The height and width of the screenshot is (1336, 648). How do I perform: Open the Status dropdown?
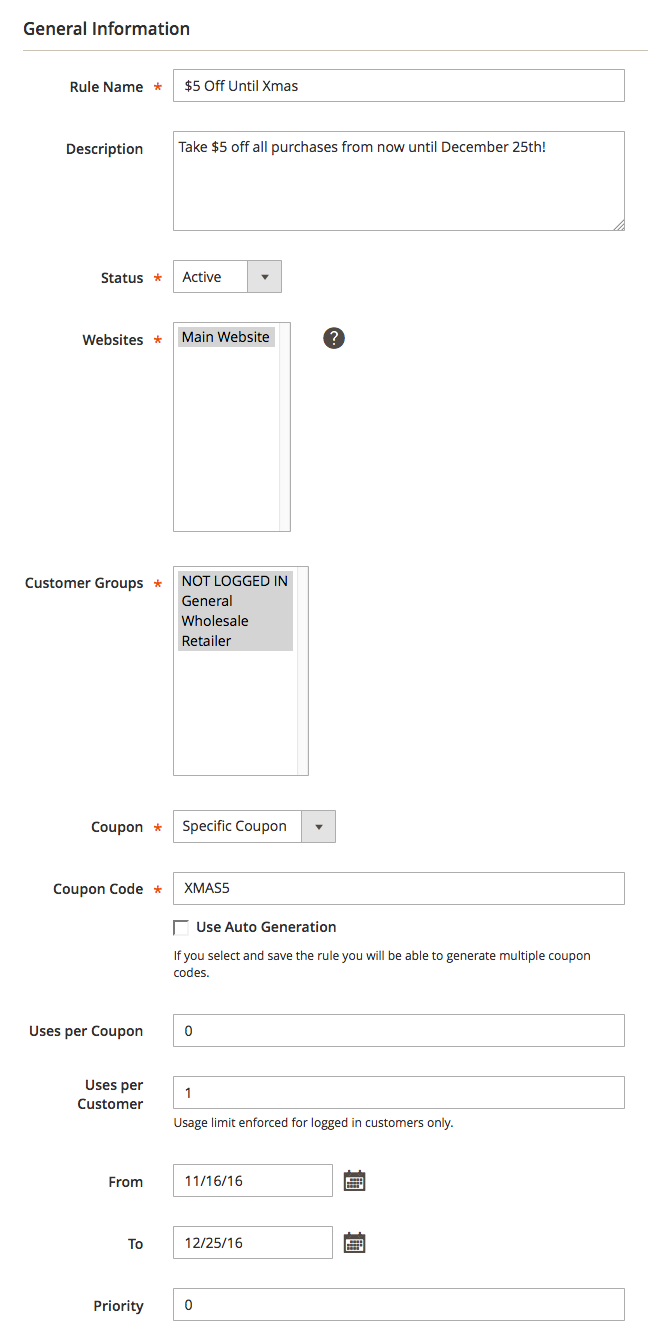pyautogui.click(x=227, y=277)
